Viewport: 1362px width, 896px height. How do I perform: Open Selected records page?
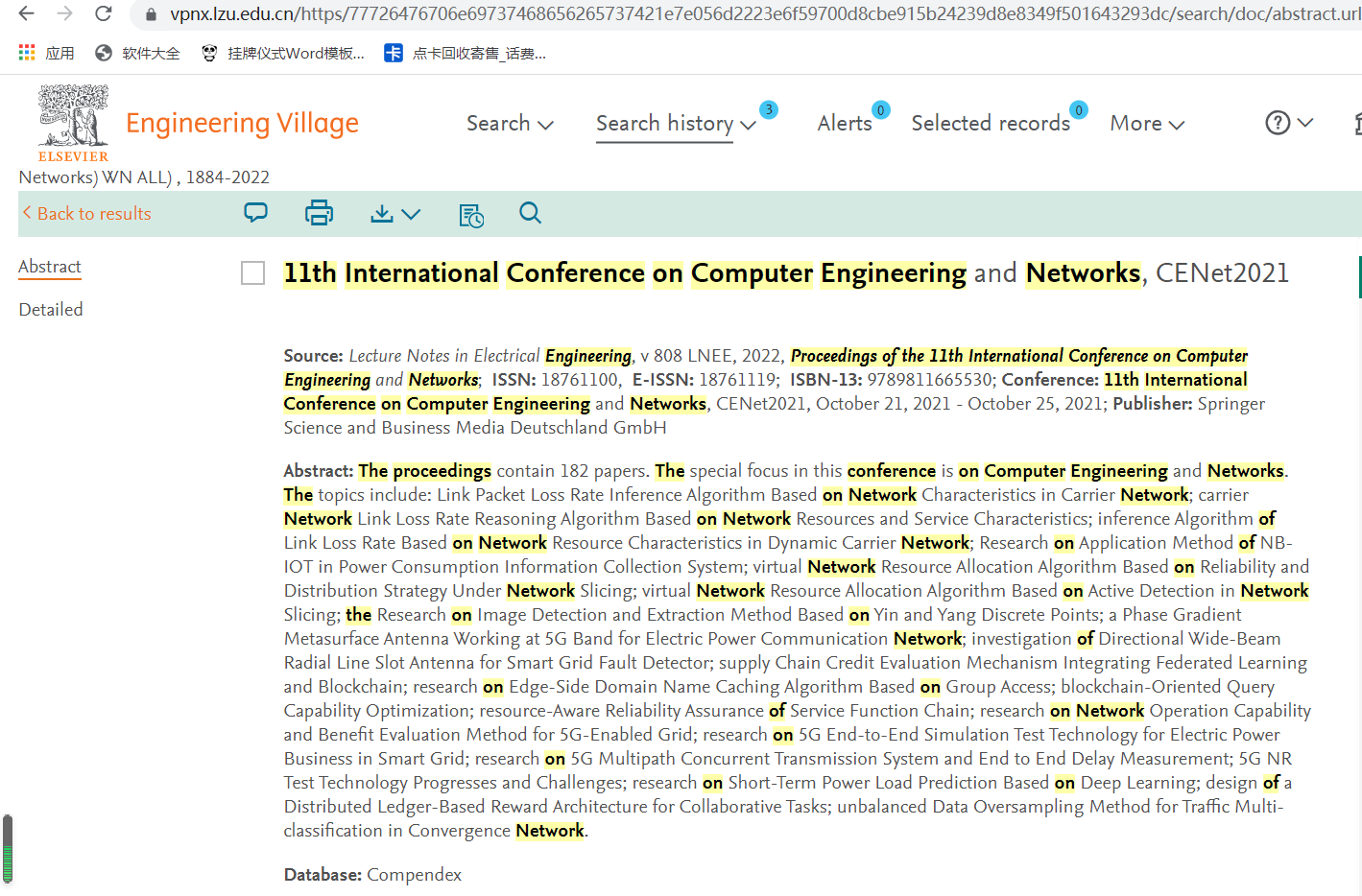coord(991,124)
